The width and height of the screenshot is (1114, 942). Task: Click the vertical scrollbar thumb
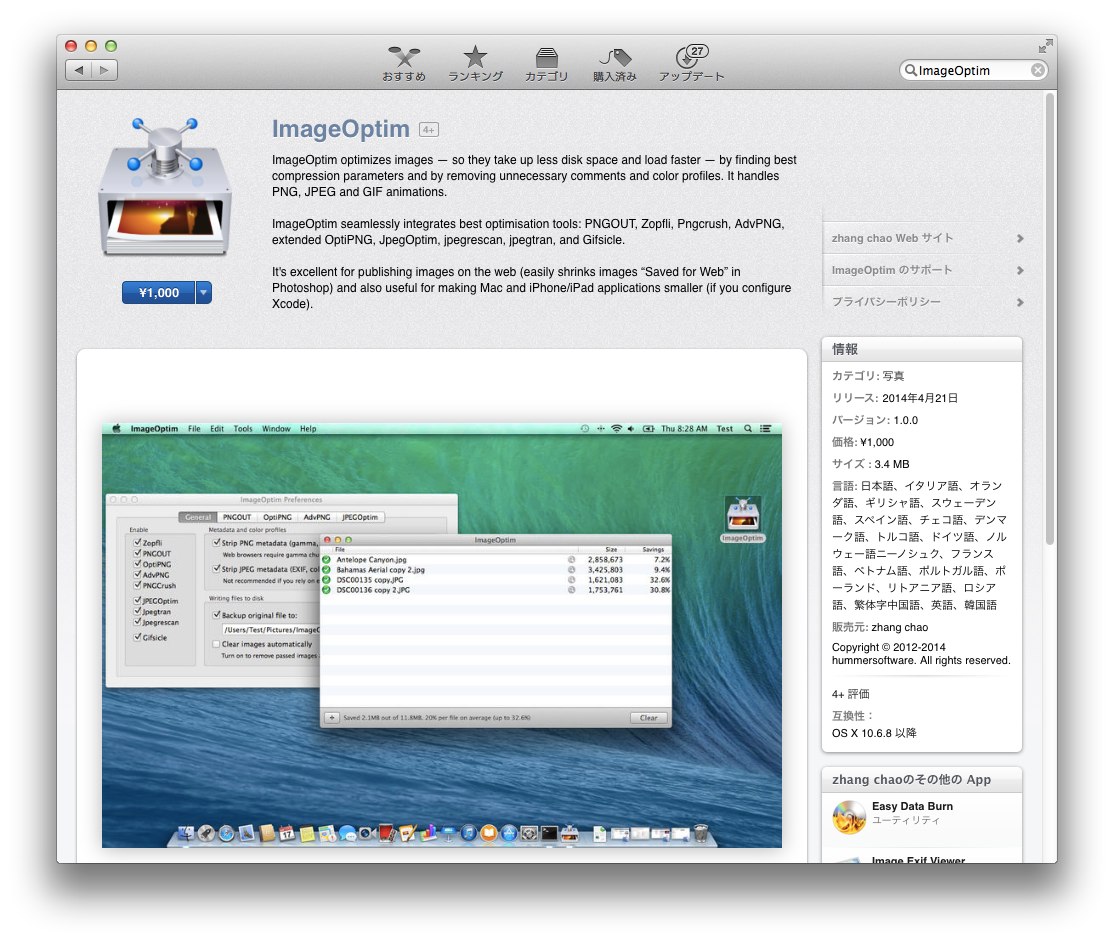pyautogui.click(x=1050, y=319)
